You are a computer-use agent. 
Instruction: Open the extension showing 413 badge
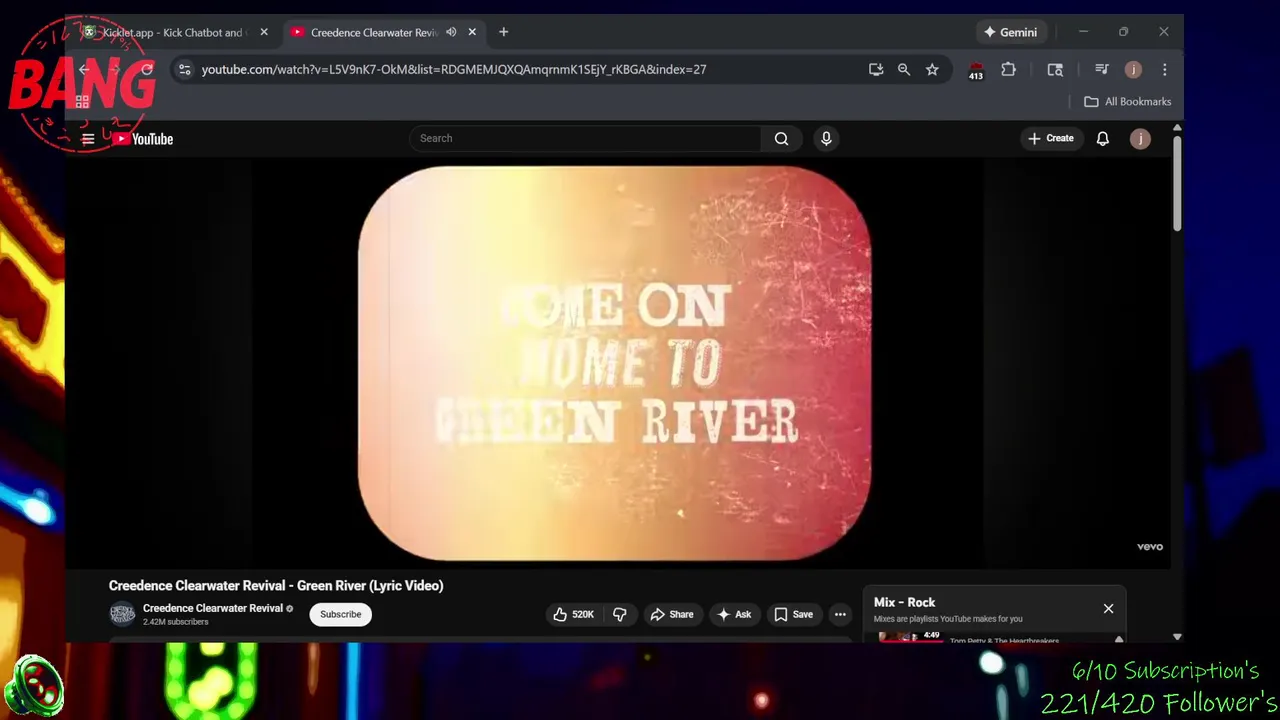tap(976, 70)
